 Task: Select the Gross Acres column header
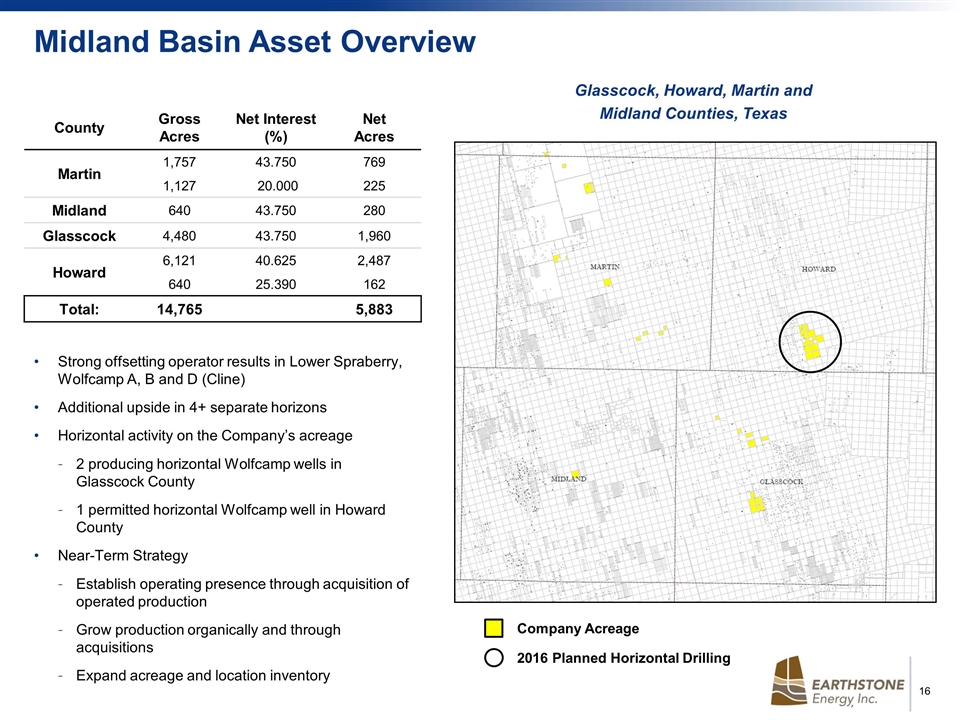(x=179, y=127)
